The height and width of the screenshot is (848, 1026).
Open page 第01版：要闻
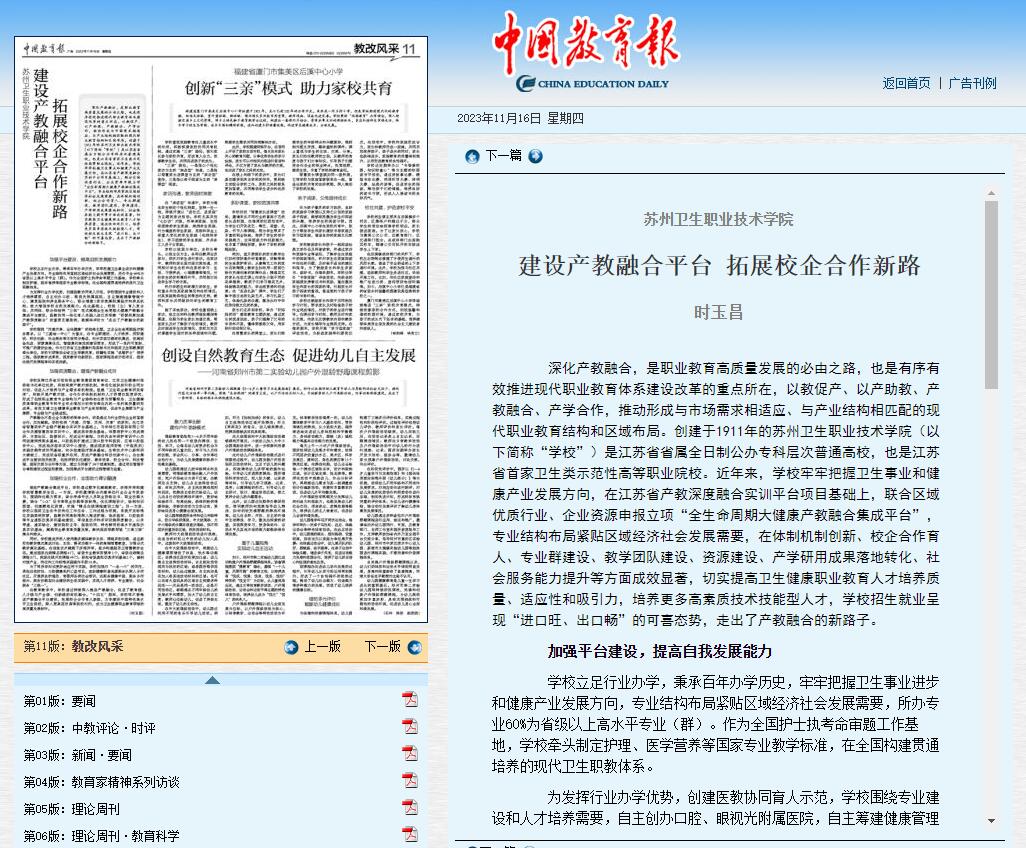60,701
